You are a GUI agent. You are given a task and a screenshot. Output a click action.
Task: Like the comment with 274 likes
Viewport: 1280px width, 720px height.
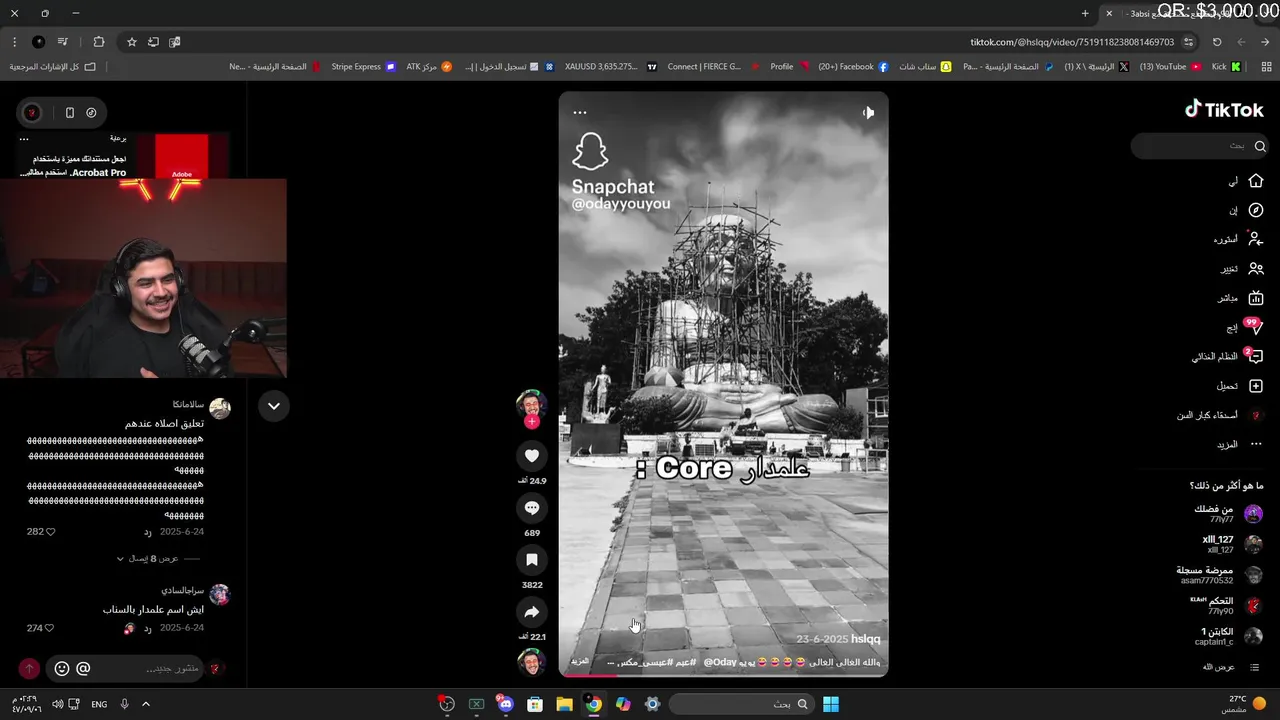tap(50, 628)
